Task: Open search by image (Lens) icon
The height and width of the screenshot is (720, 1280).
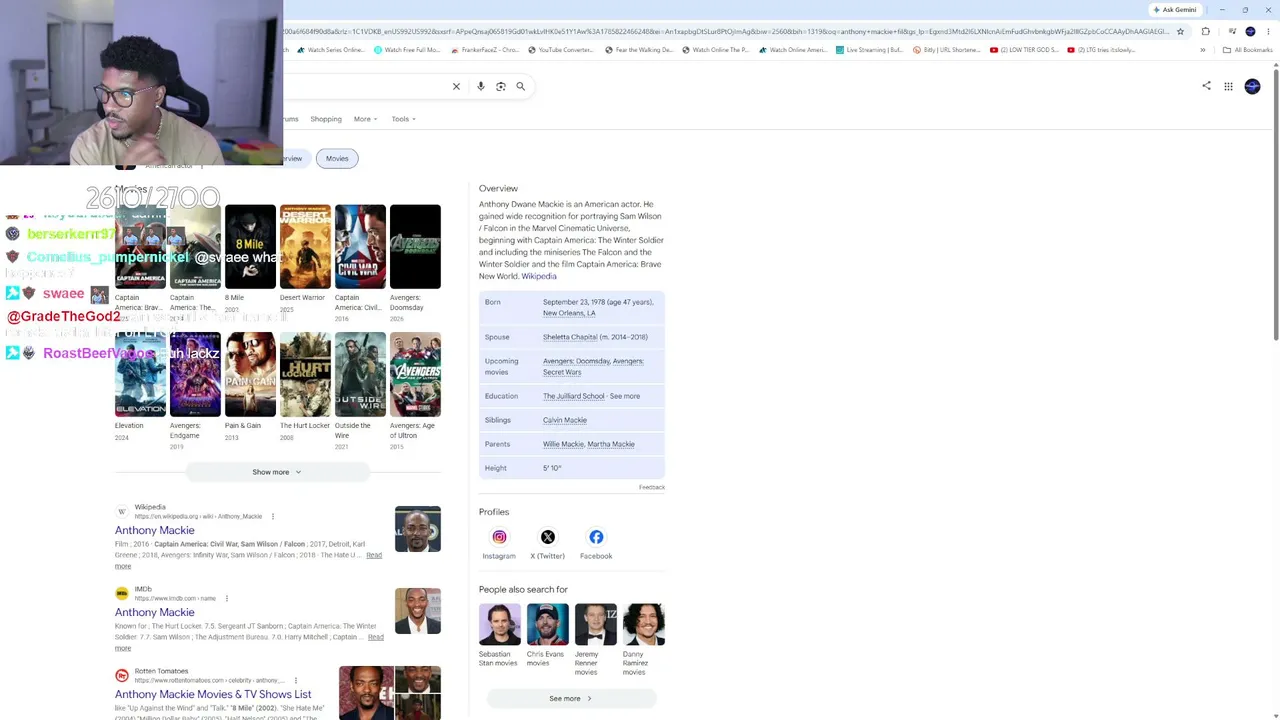Action: [x=501, y=86]
